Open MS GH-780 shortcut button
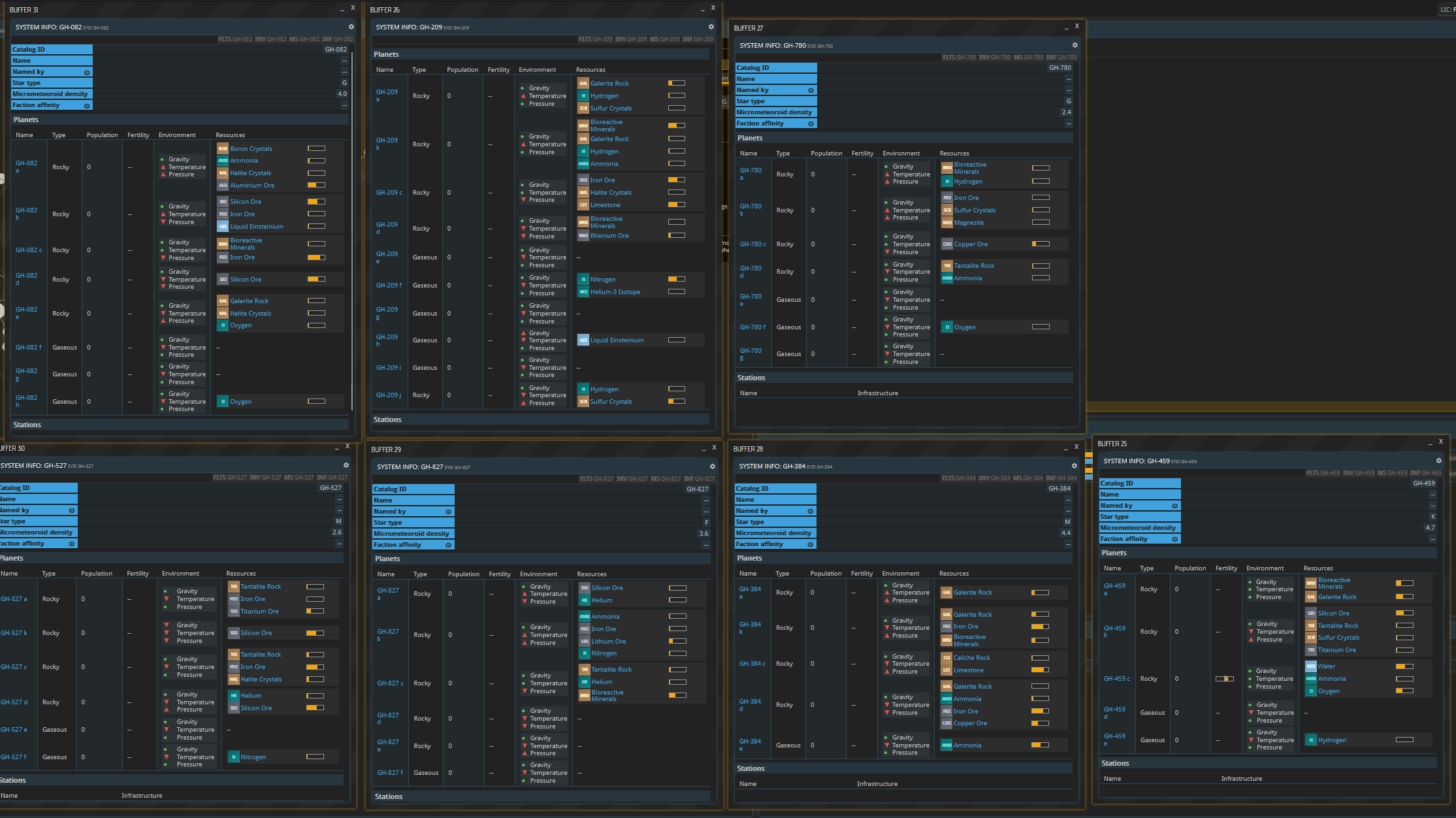 1028,57
